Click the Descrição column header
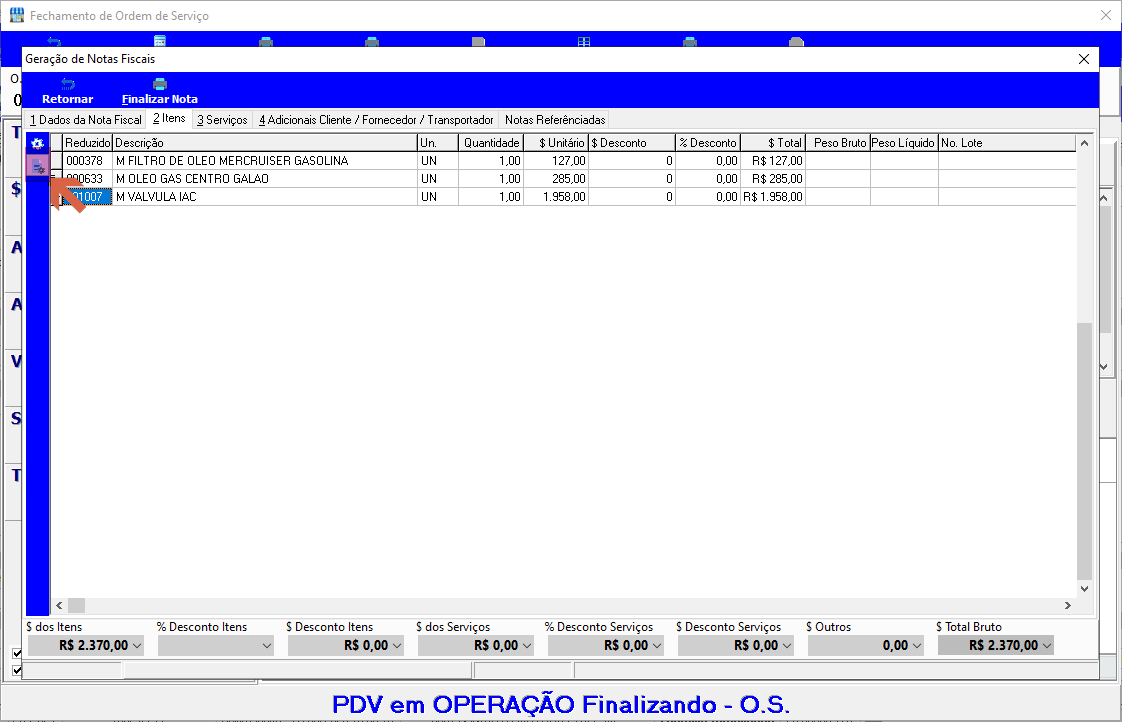Screen dimensions: 1122x722 265,143
